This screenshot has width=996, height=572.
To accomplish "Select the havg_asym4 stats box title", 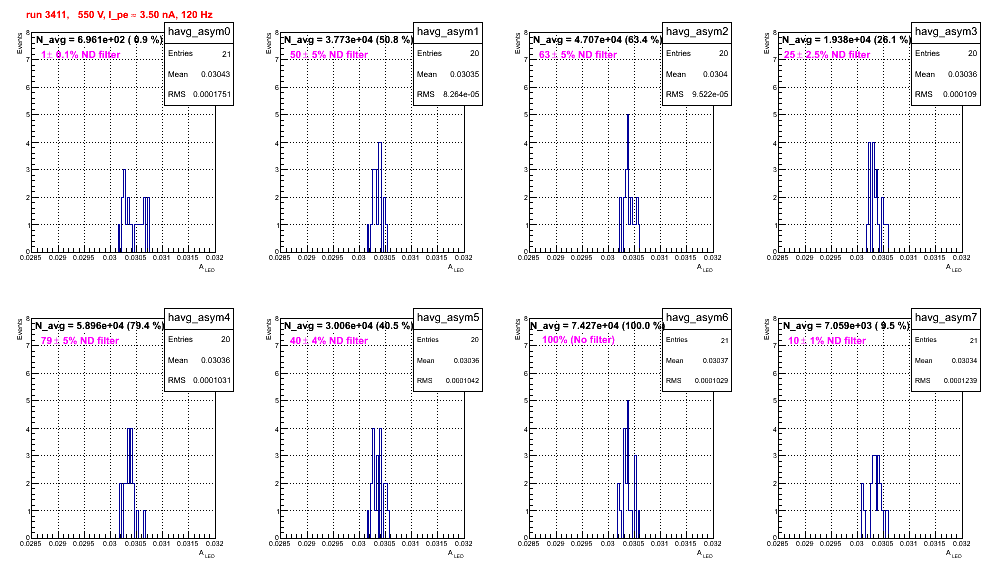I will tap(199, 318).
